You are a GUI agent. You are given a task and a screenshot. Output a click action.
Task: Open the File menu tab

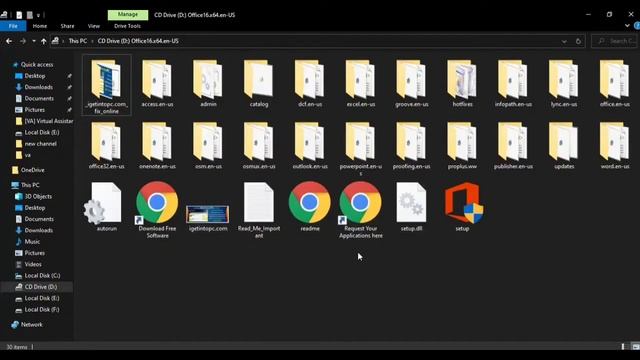13,26
